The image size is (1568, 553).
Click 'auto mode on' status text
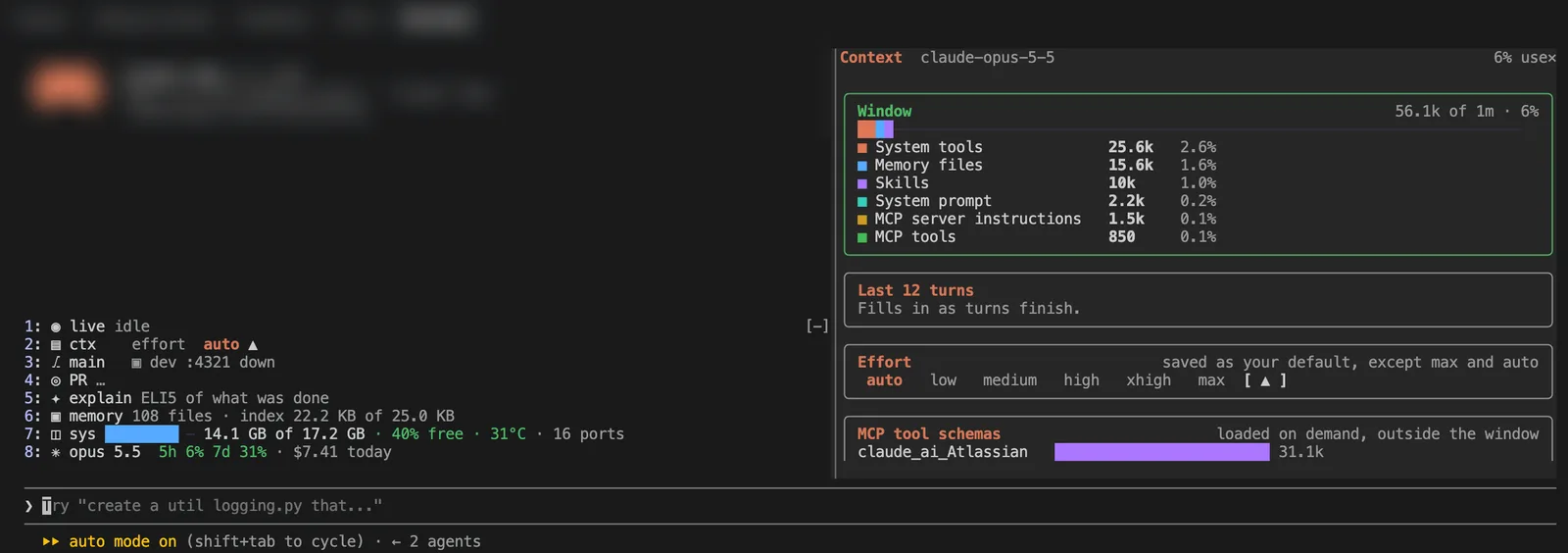click(x=122, y=542)
